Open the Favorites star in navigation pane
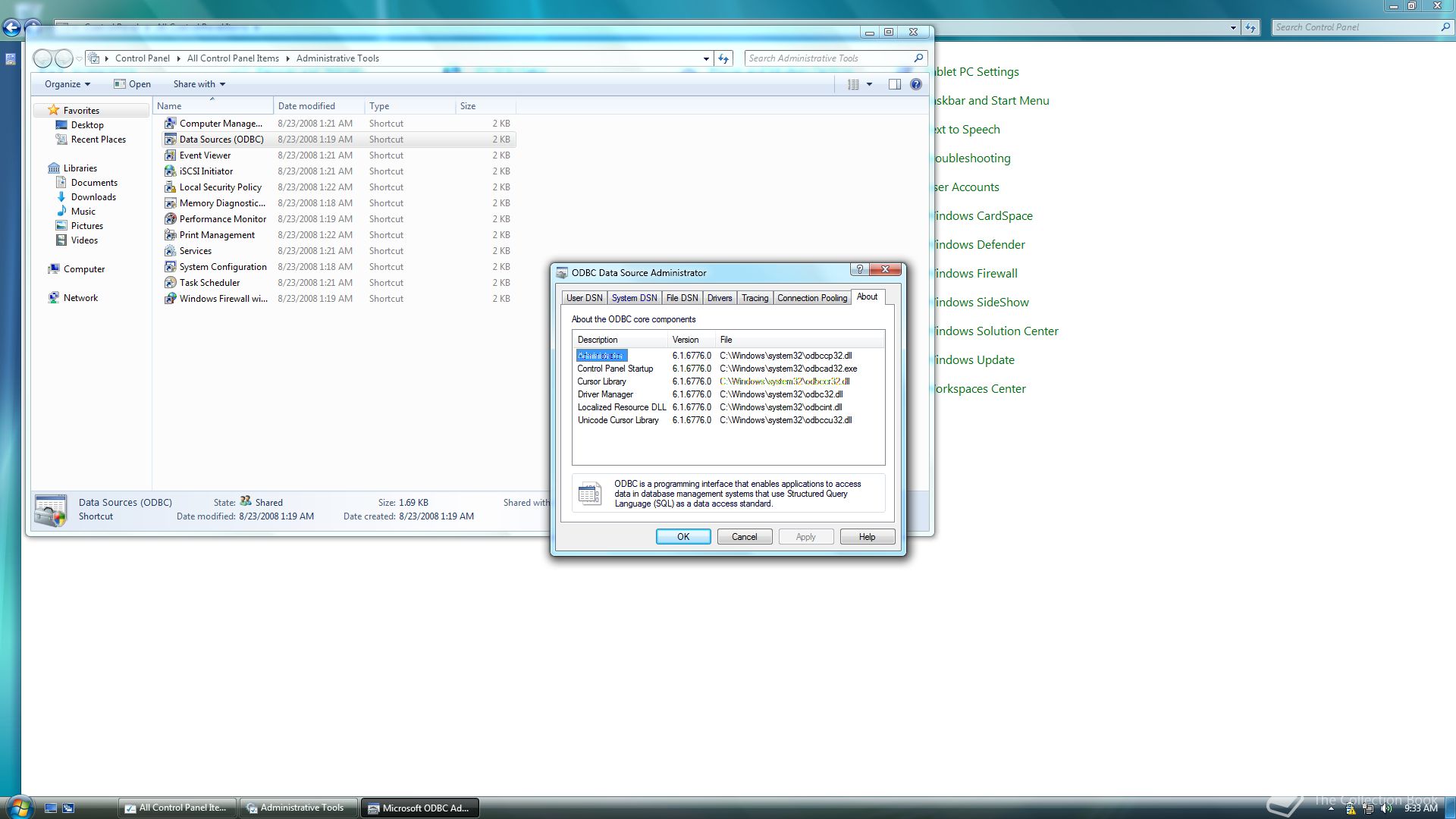The width and height of the screenshot is (1456, 819). click(x=53, y=110)
